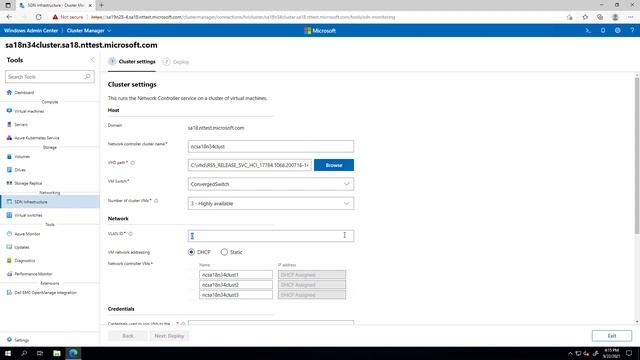
Task: Click VHD path input field
Action: (250, 165)
